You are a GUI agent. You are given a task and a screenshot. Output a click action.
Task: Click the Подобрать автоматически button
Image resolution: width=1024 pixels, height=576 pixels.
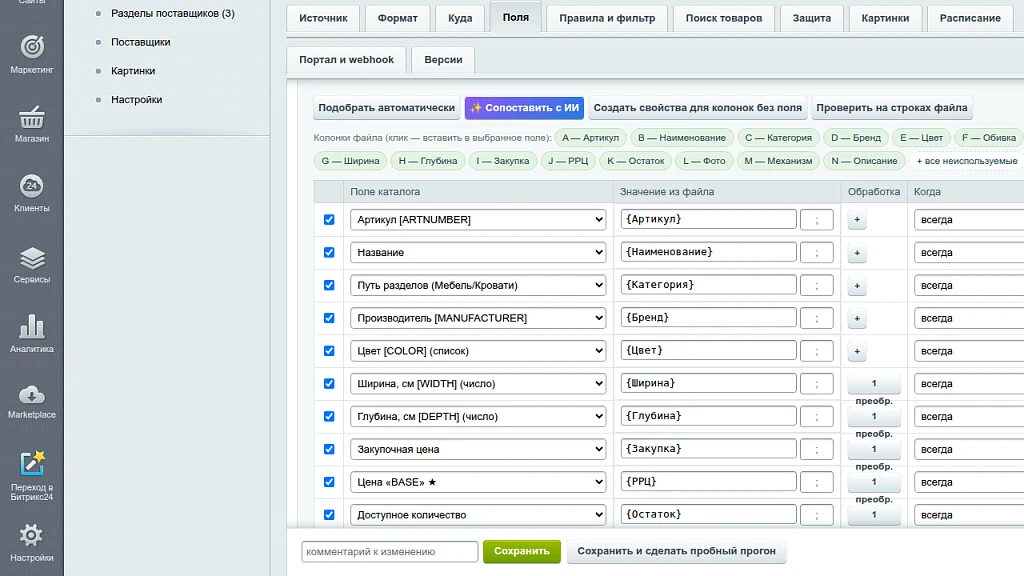387,108
